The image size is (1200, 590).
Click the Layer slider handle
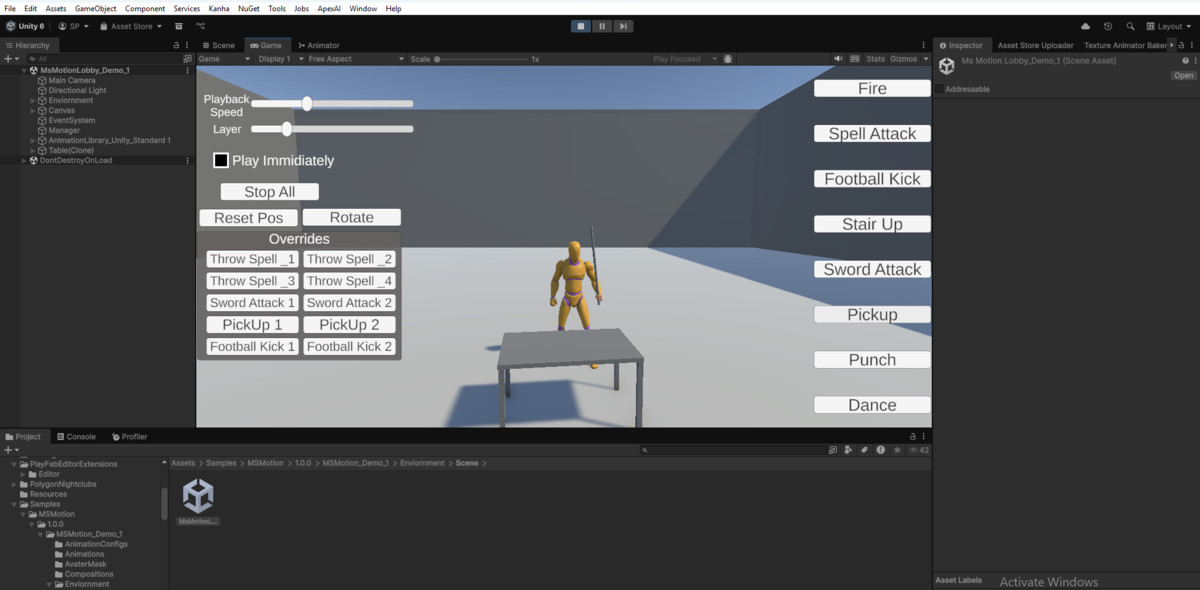pos(287,128)
